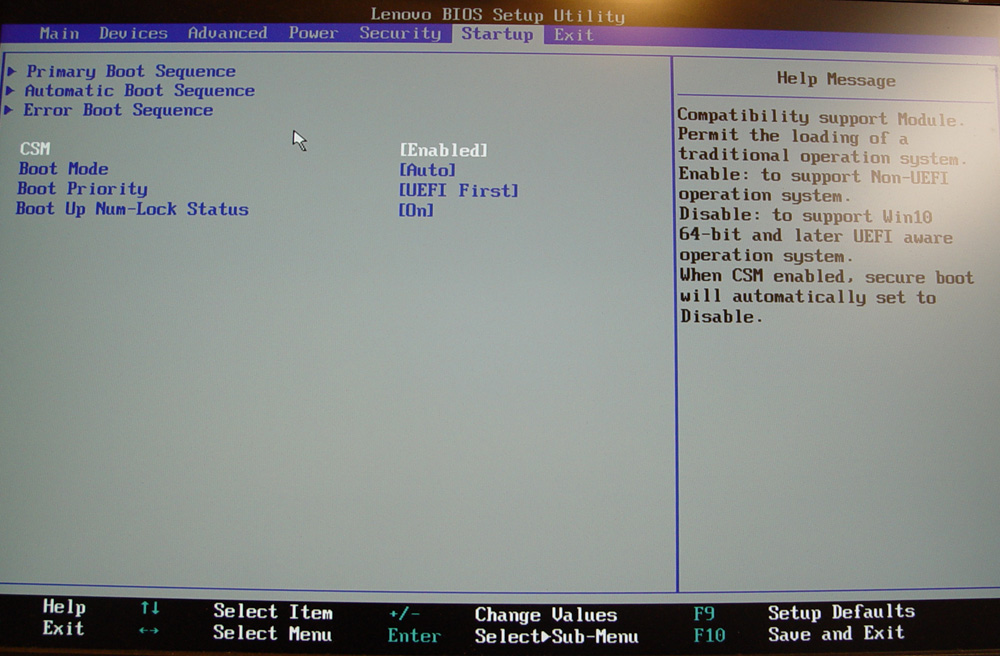Open the Security tab
Image resolution: width=1000 pixels, height=656 pixels.
[400, 33]
